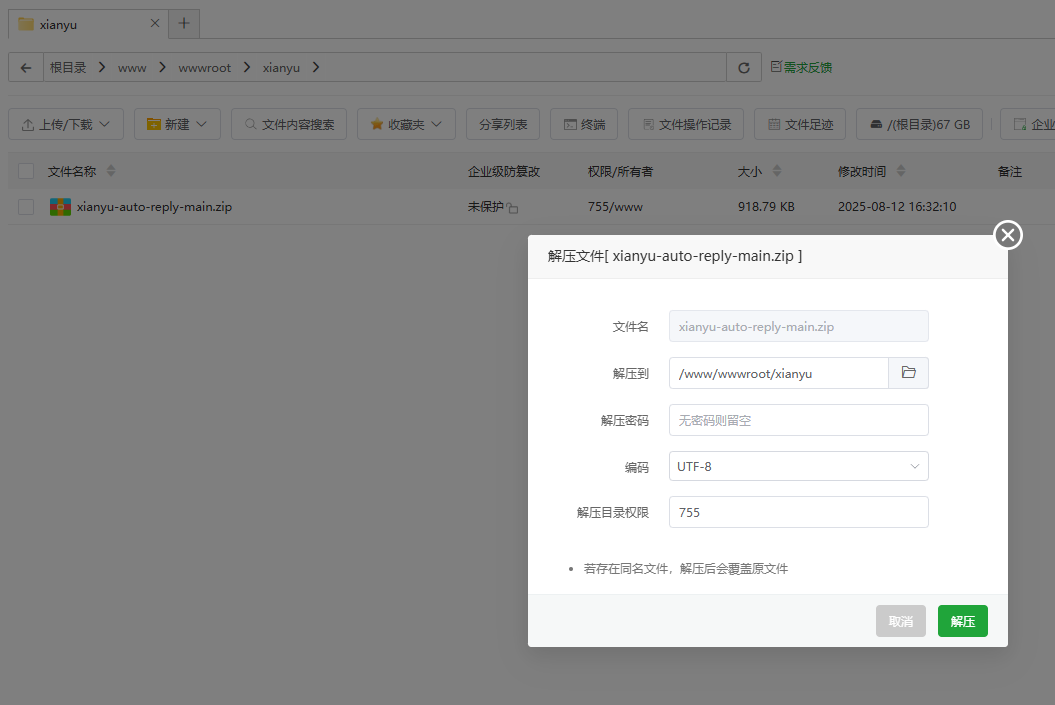Click the lock icon next to 未保护
The height and width of the screenshot is (705, 1055).
[x=513, y=208]
